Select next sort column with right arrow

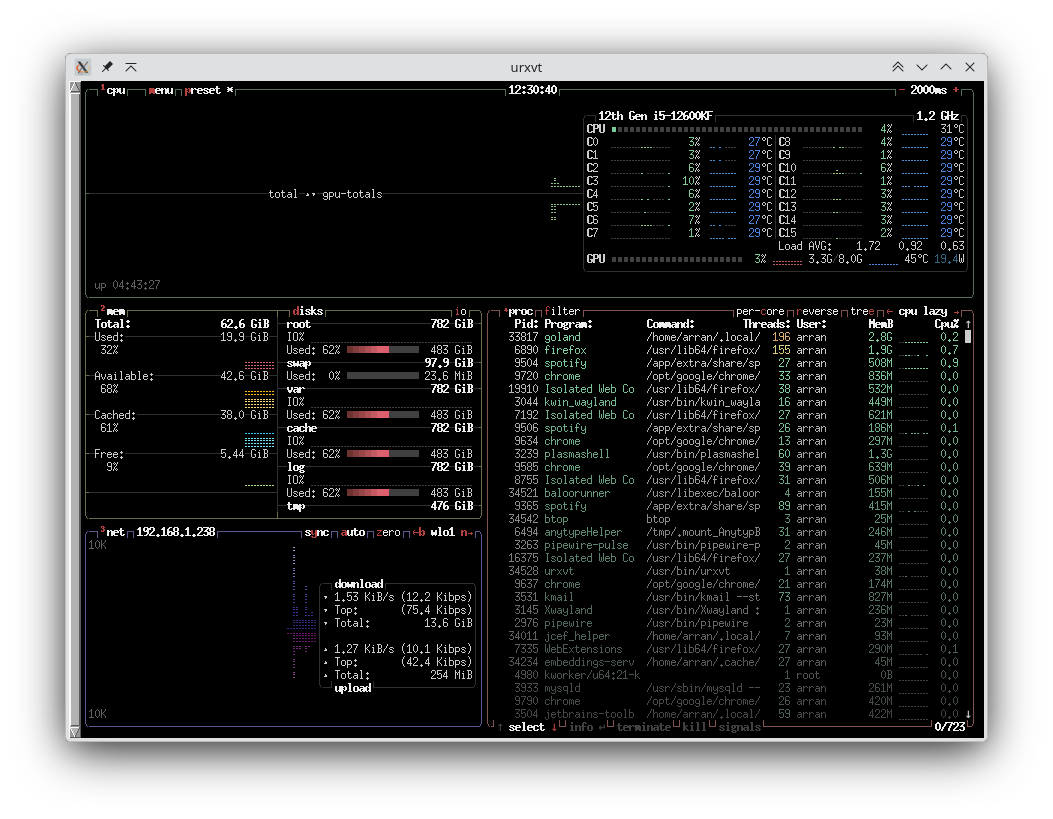956,311
